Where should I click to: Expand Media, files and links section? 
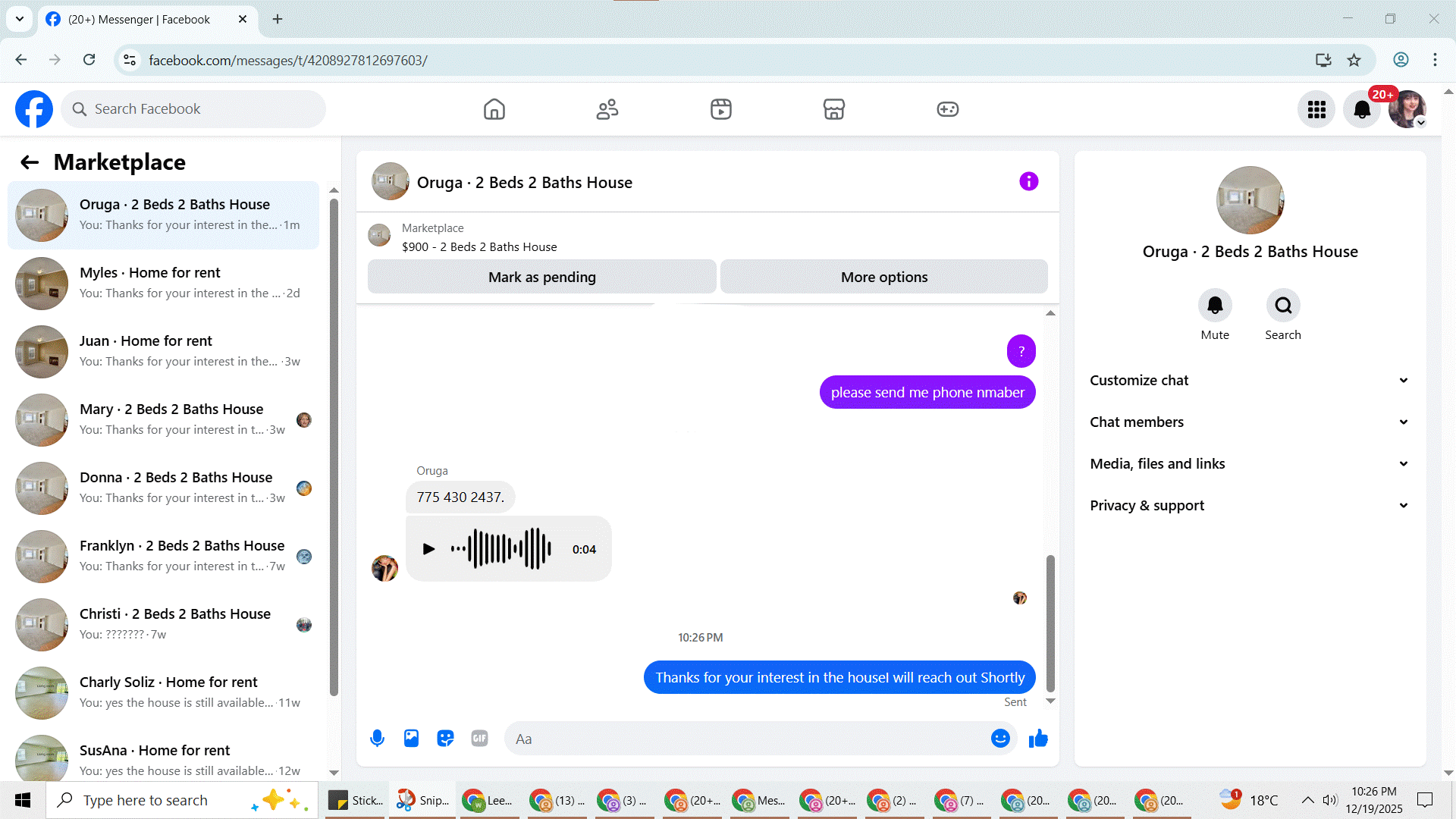point(1250,464)
